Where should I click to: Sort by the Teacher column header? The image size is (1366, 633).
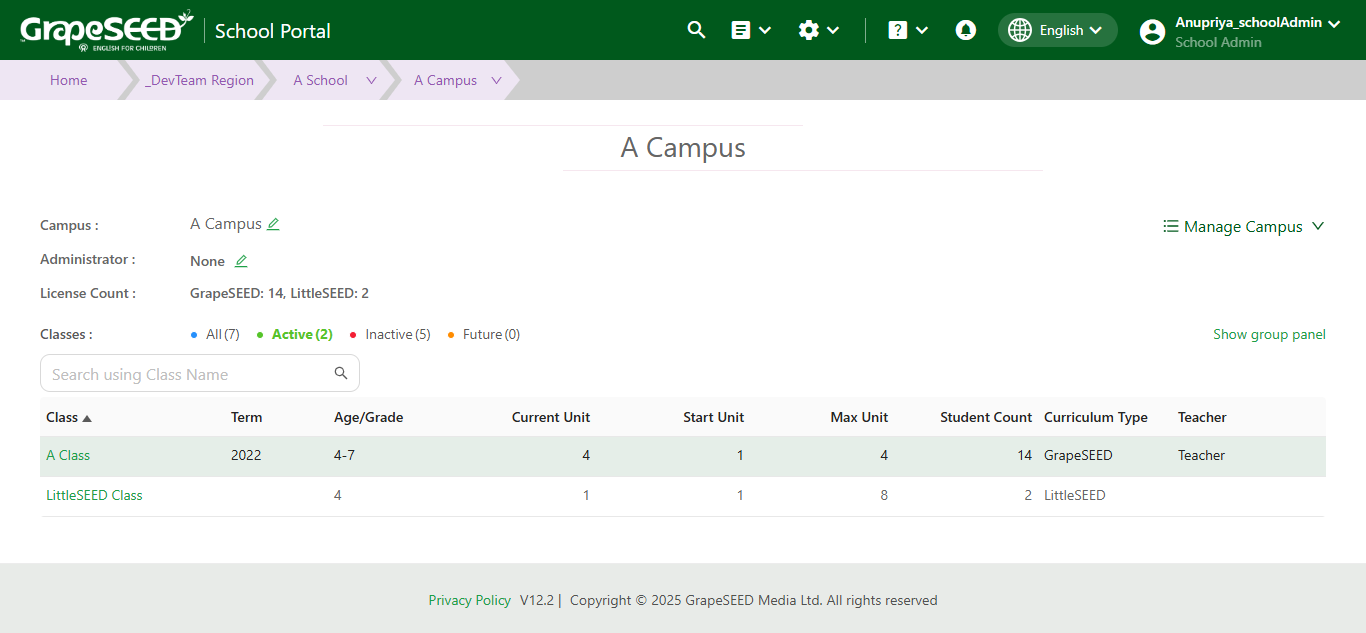(1202, 417)
